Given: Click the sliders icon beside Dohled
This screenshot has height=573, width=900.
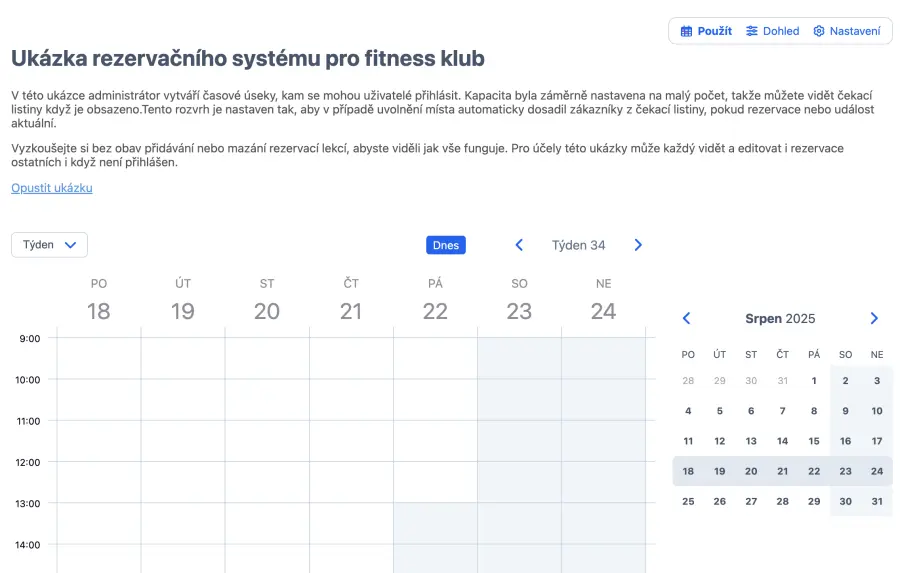Looking at the screenshot, I should (x=752, y=31).
